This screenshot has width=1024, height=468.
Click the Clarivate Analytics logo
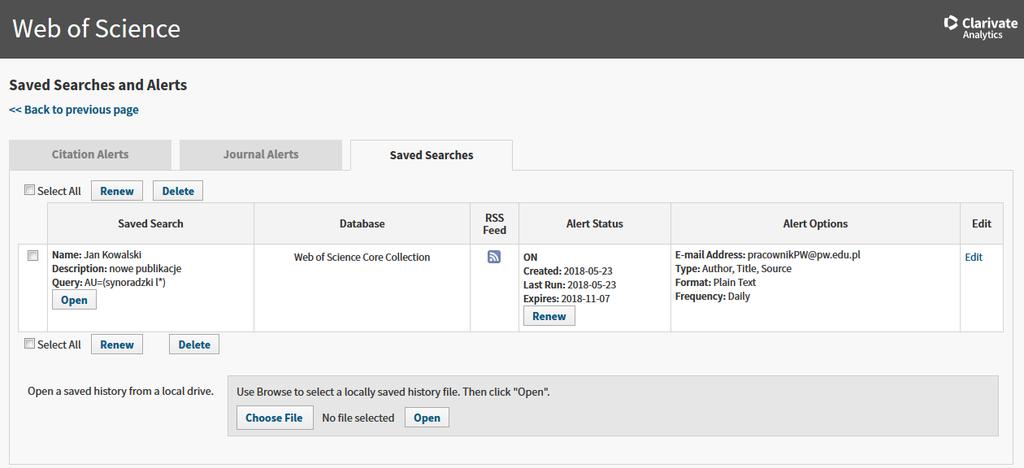(981, 27)
